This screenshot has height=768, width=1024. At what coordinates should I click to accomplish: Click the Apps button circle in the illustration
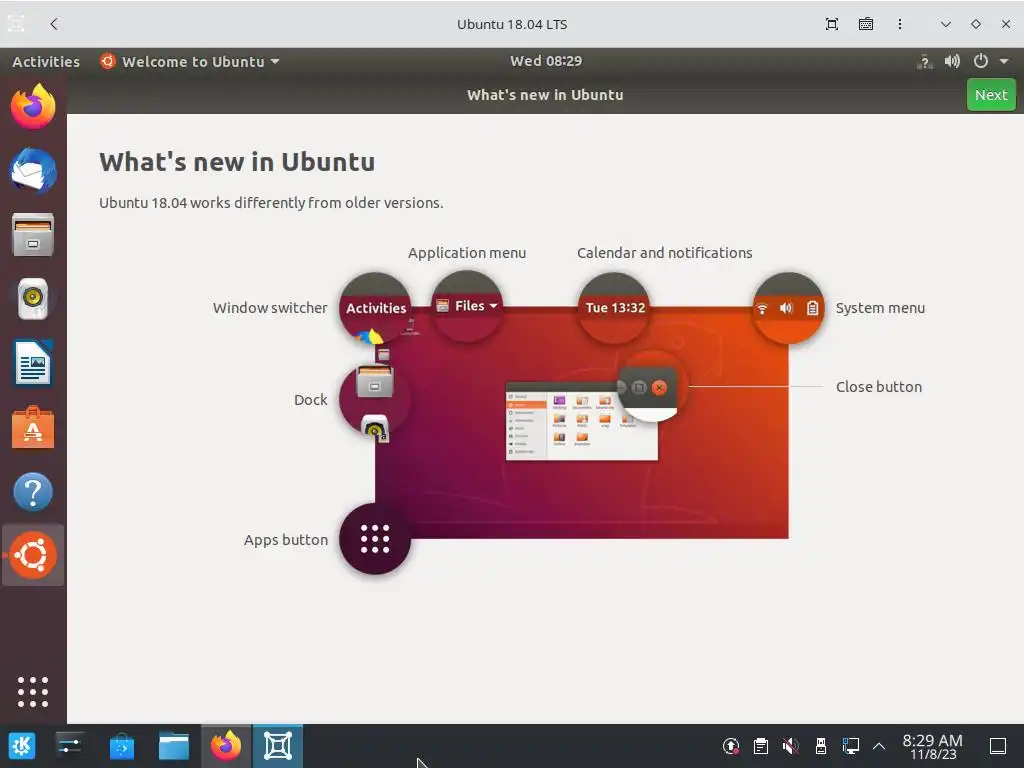tap(375, 539)
